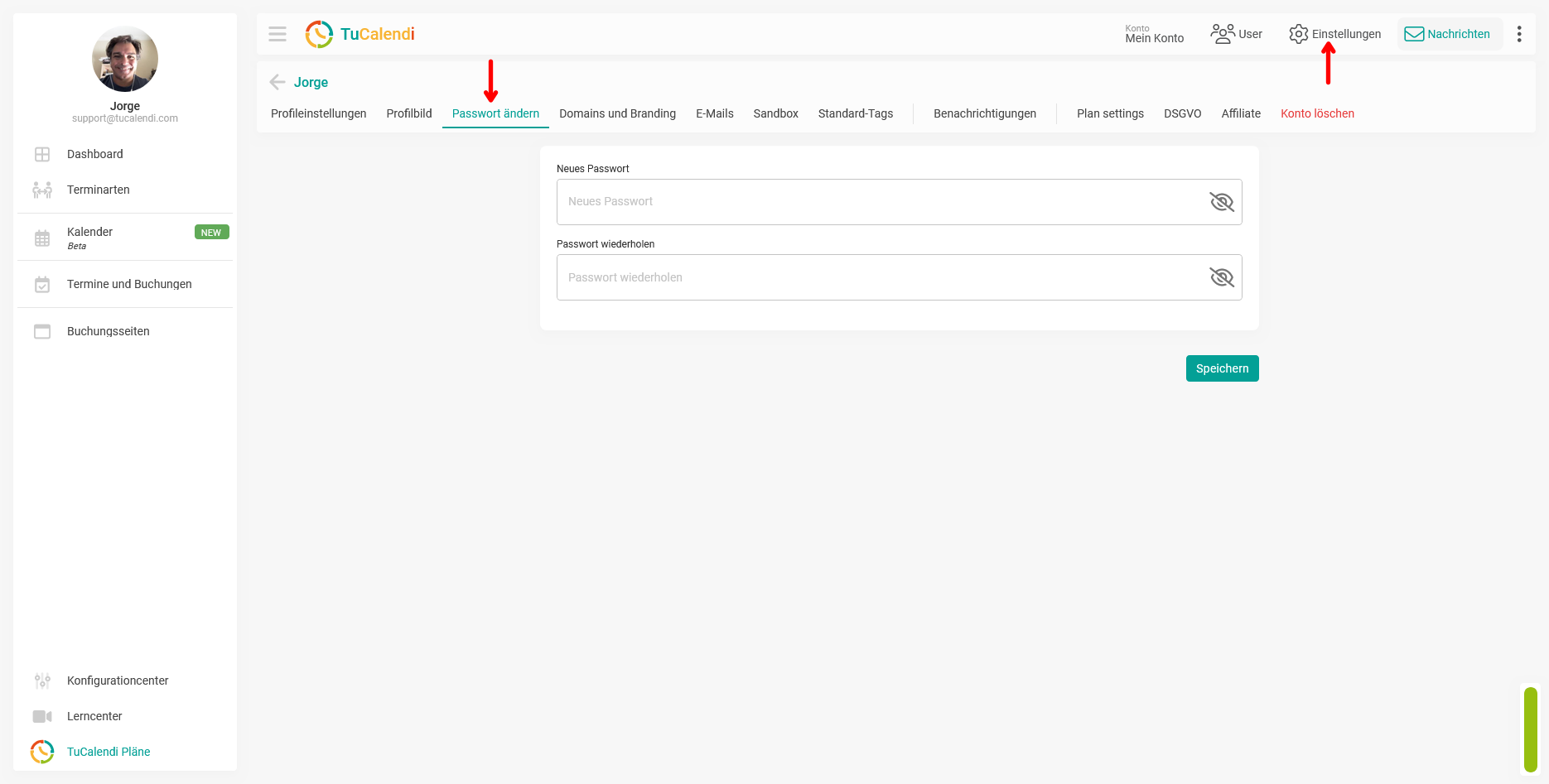The height and width of the screenshot is (784, 1549).
Task: Click the Einstellungen gear icon
Action: [x=1298, y=34]
